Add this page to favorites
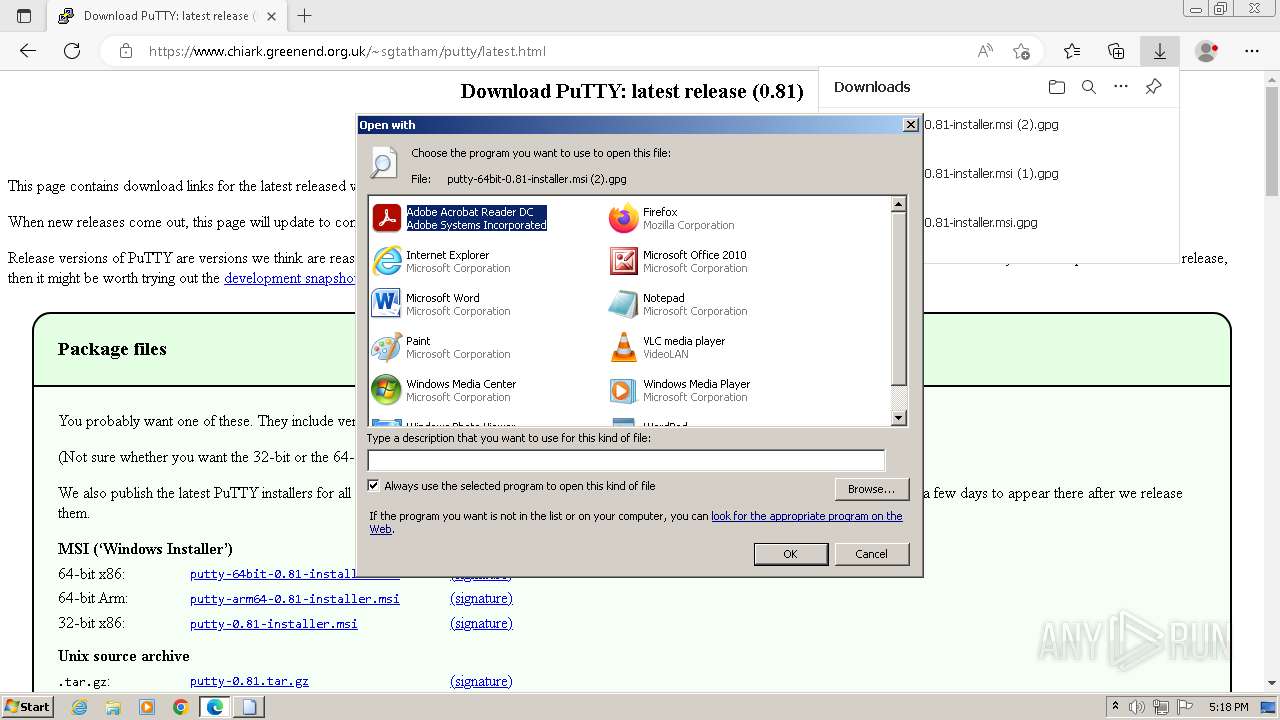The height and width of the screenshot is (720, 1280). coord(1021,51)
